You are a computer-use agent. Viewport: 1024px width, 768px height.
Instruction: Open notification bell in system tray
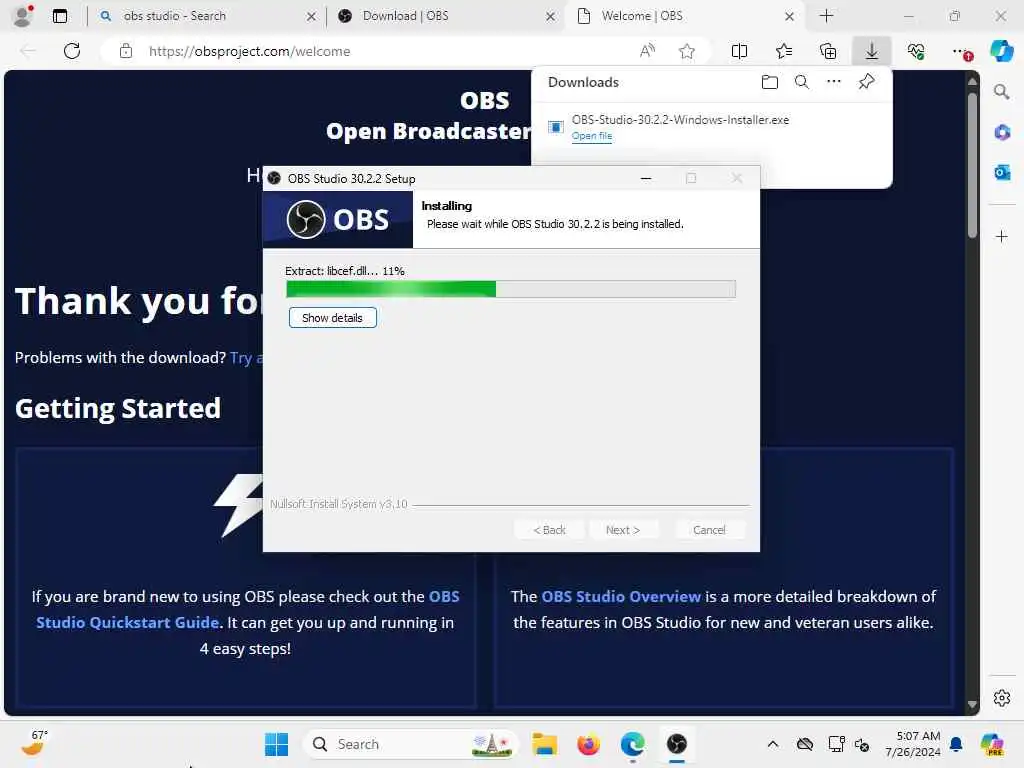coord(956,744)
